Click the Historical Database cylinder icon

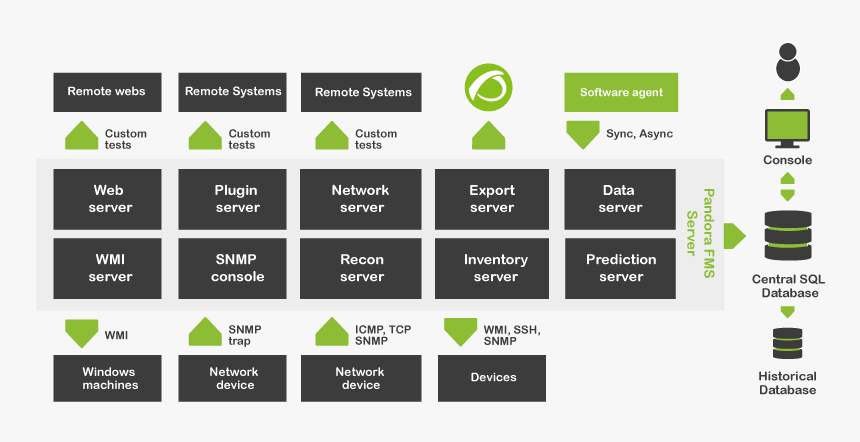tap(788, 343)
